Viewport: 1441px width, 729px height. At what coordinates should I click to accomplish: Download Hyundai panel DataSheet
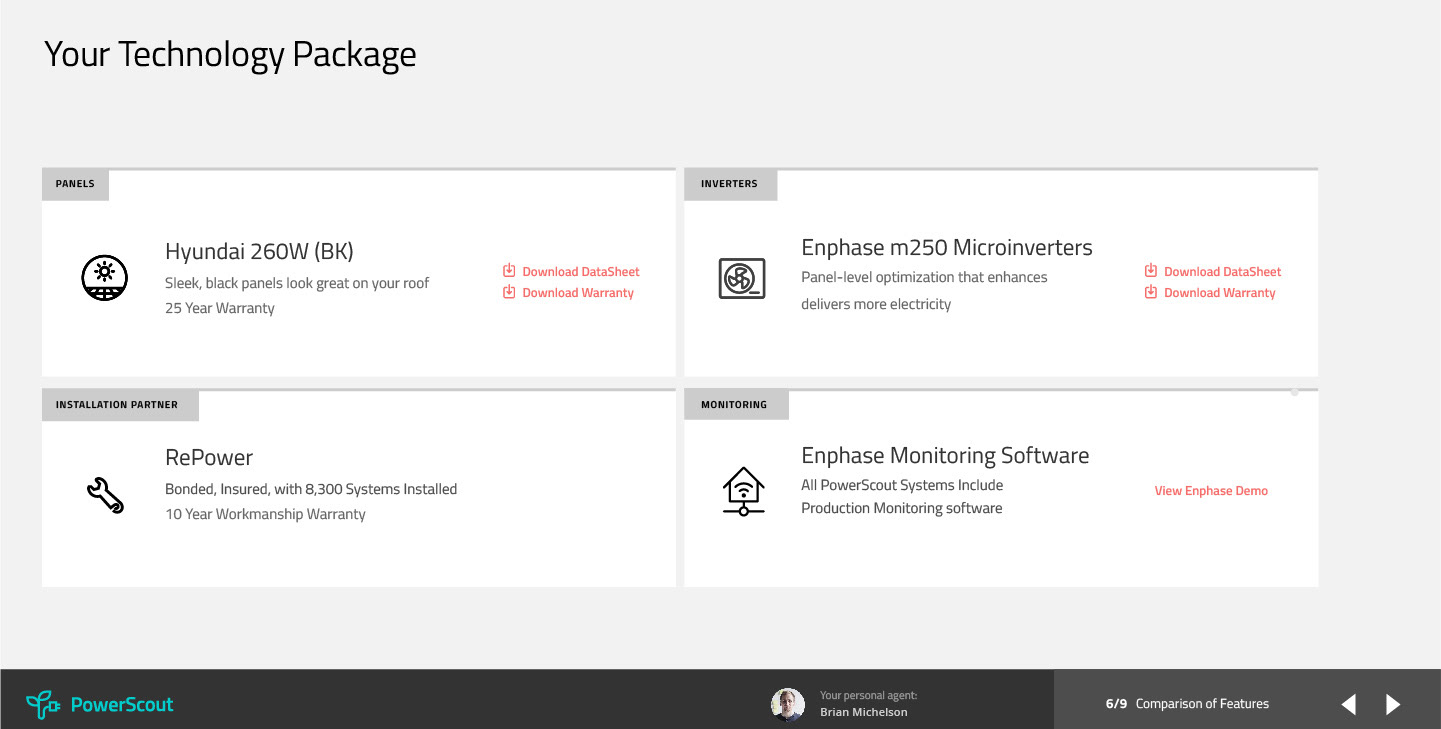coord(580,271)
